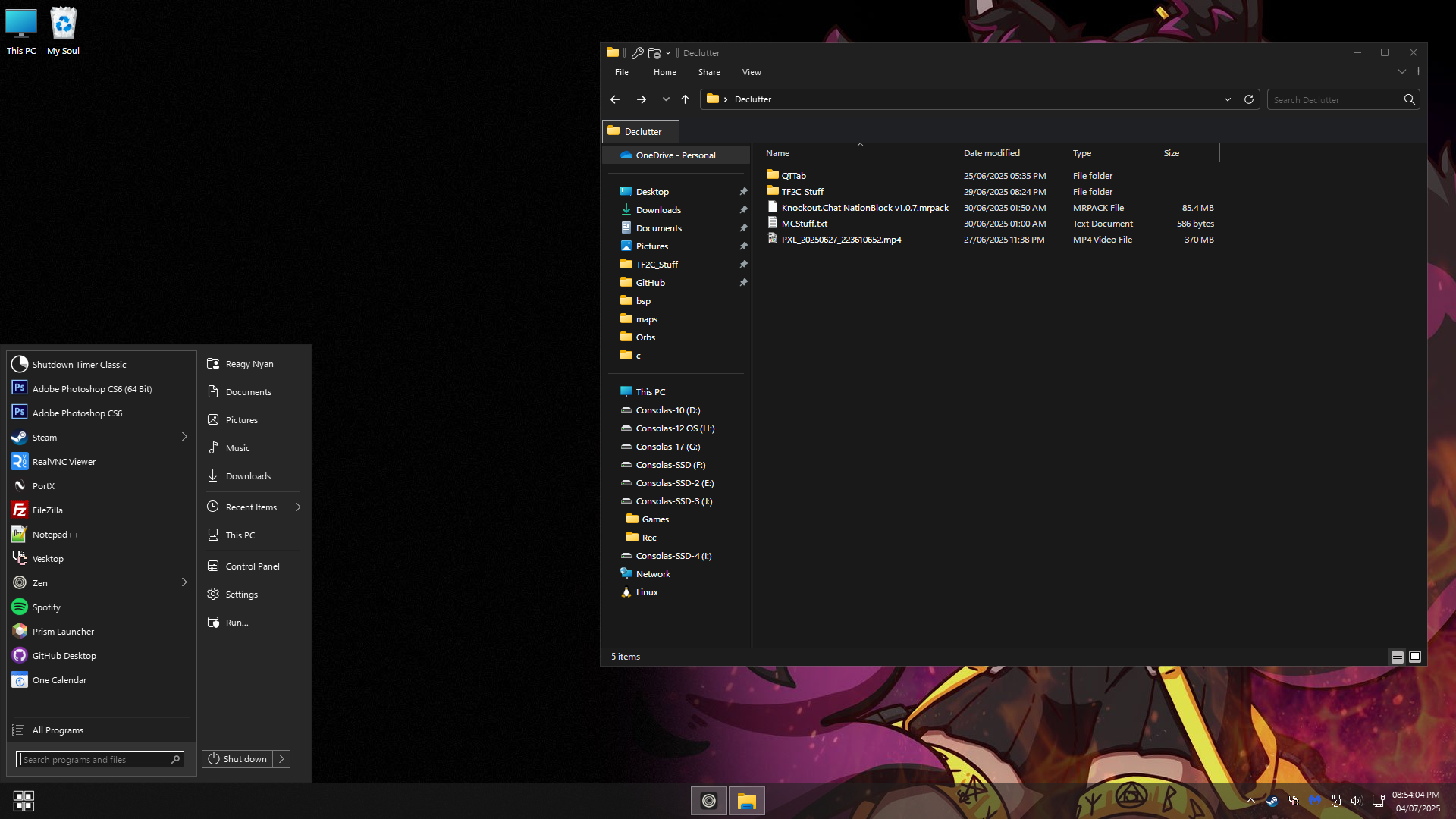Viewport: 1456px width, 819px height.
Task: Launch Spotify from the start menu
Action: point(101,607)
